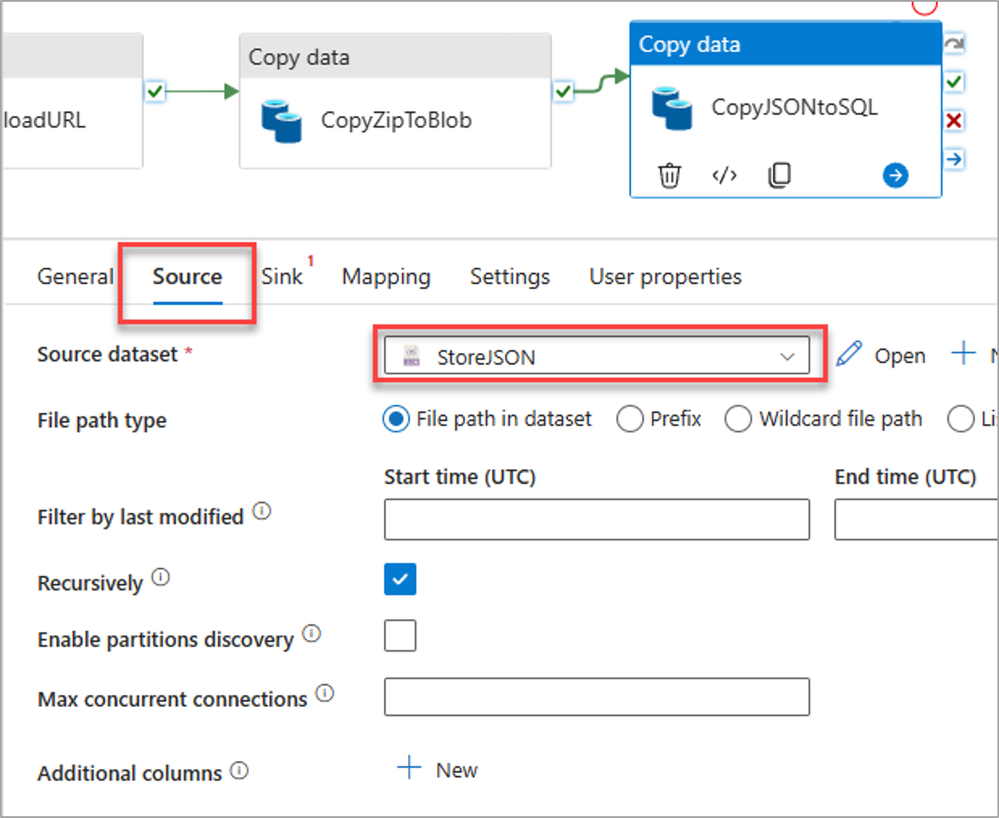Click the blue arrow on CopyJSONtoSQL activity
The width and height of the screenshot is (999, 818).
tap(895, 176)
